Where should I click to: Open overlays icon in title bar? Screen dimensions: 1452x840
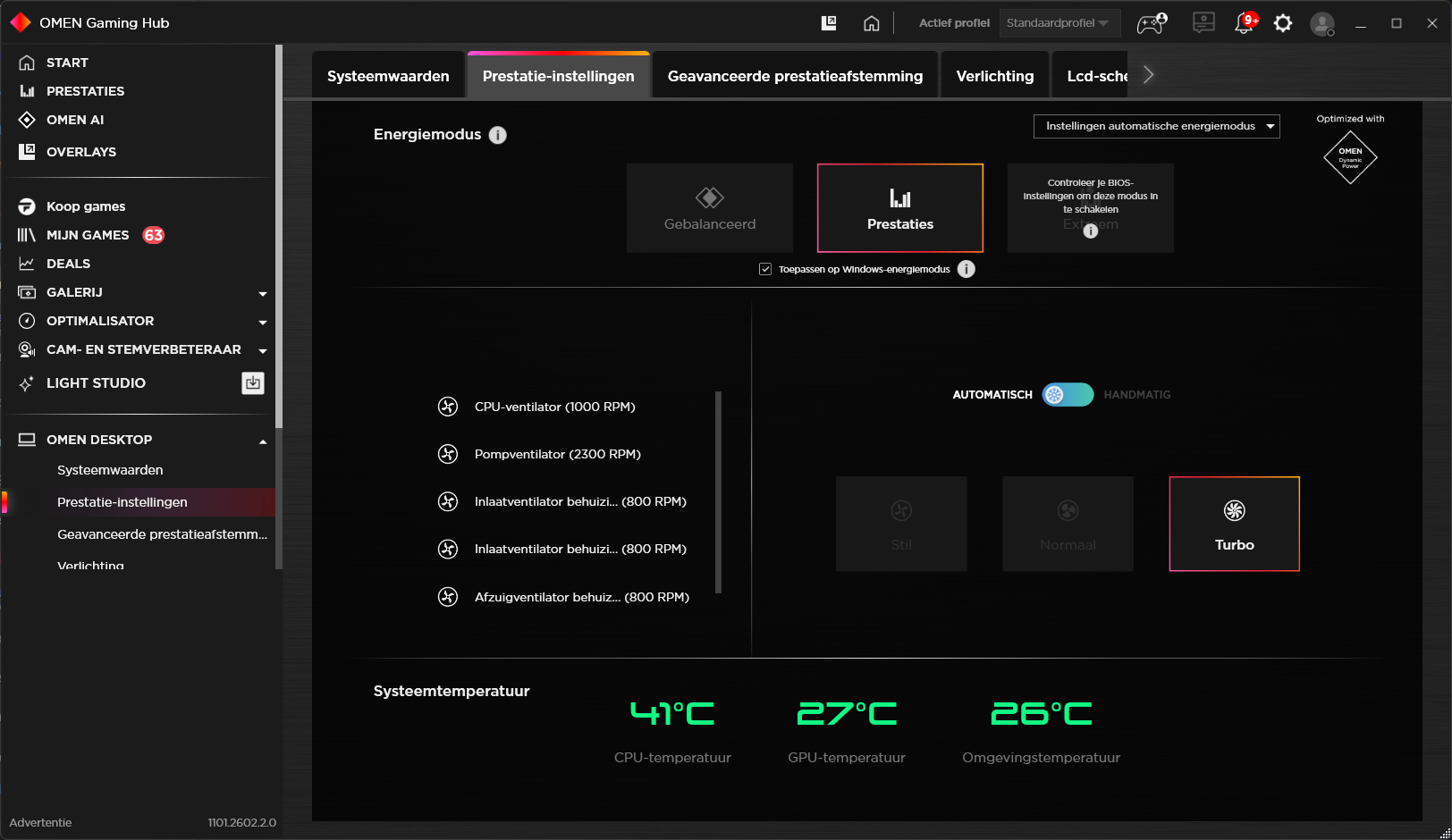pos(829,23)
